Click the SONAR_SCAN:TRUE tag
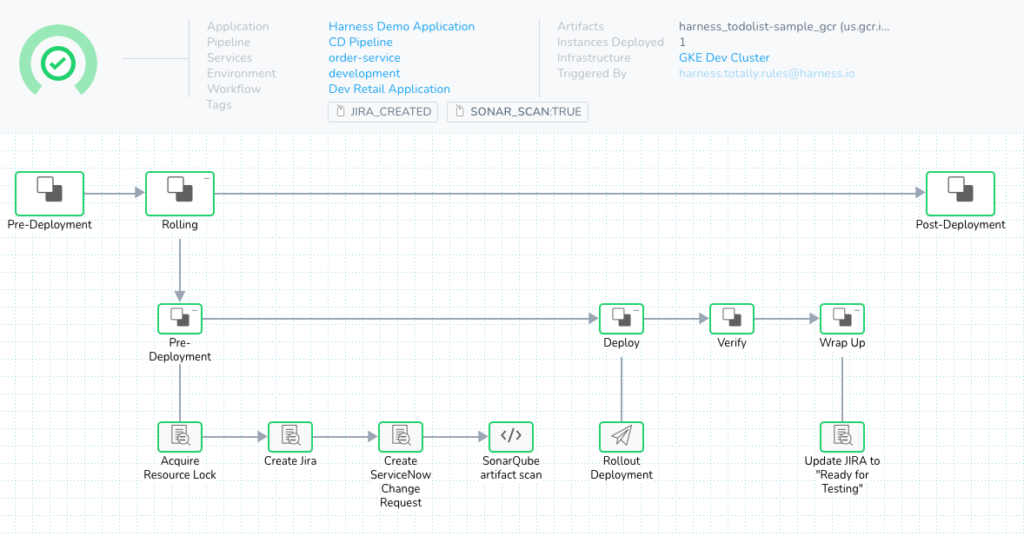The width and height of the screenshot is (1024, 536). pos(517,112)
